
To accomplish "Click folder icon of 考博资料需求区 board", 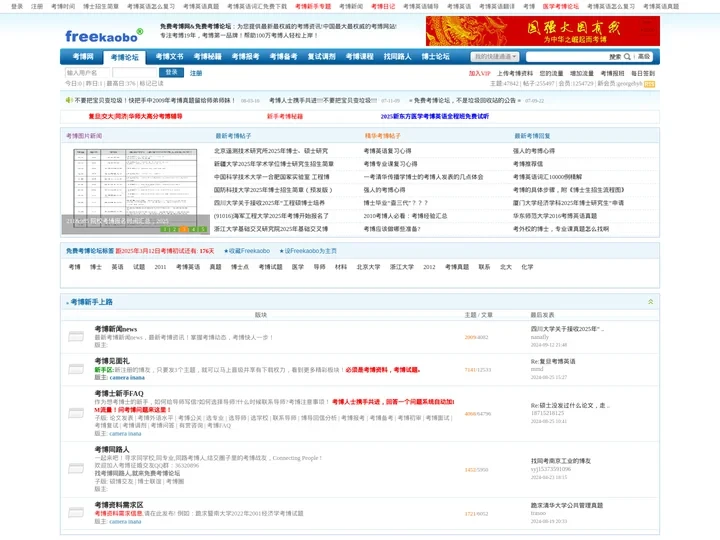I will coord(76,512).
